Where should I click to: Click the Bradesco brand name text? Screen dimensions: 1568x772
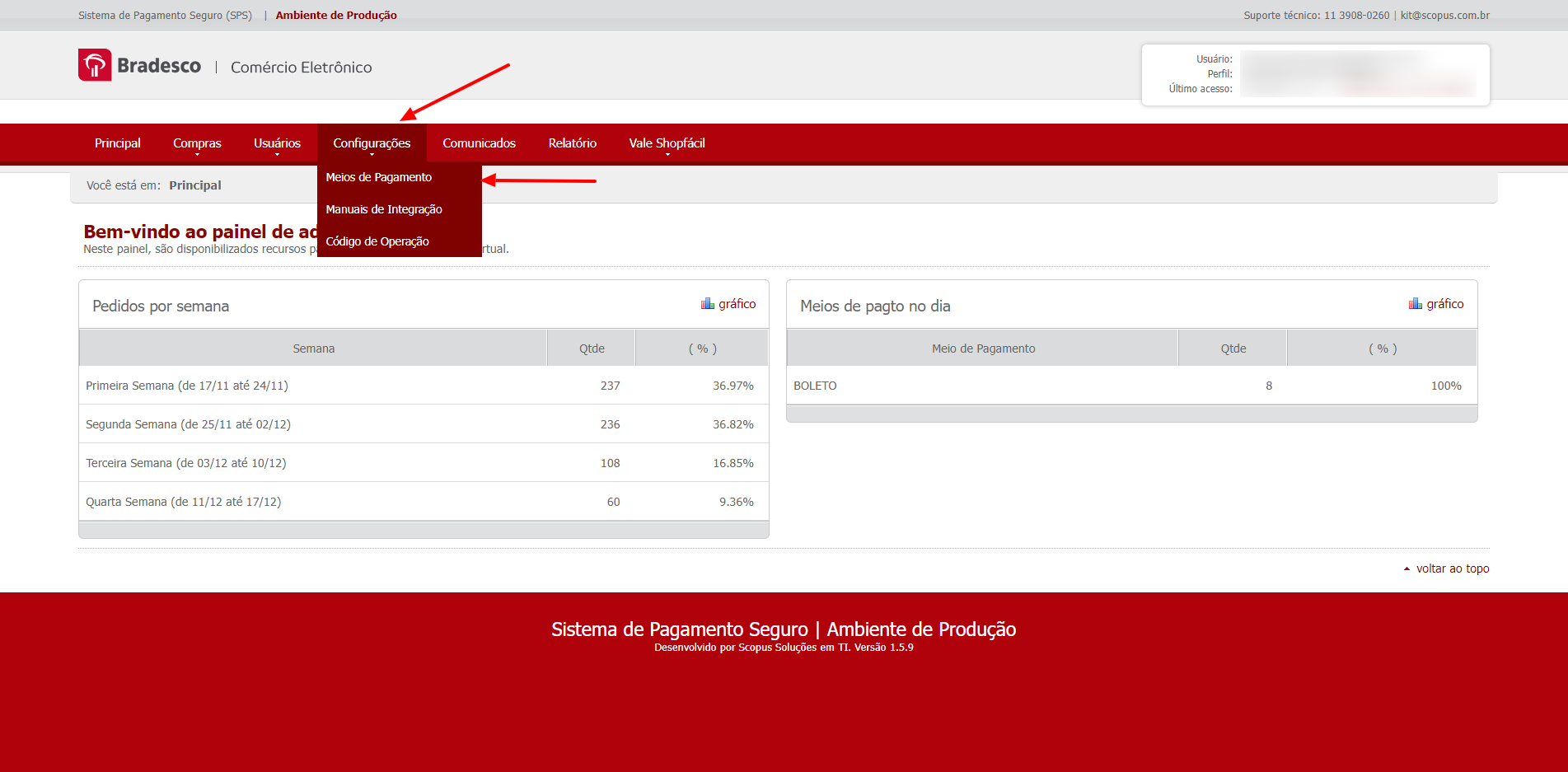(159, 66)
